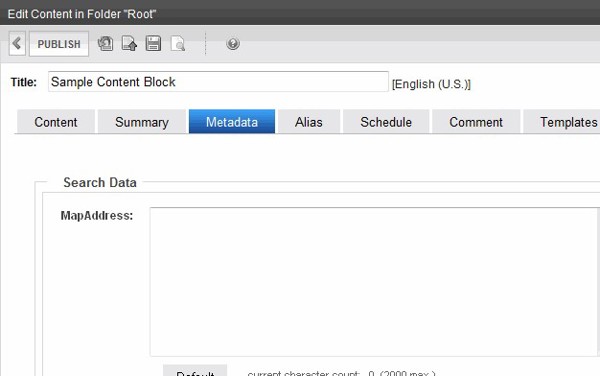600x376 pixels.
Task: Click the Default button below MapAddress
Action: point(195,370)
